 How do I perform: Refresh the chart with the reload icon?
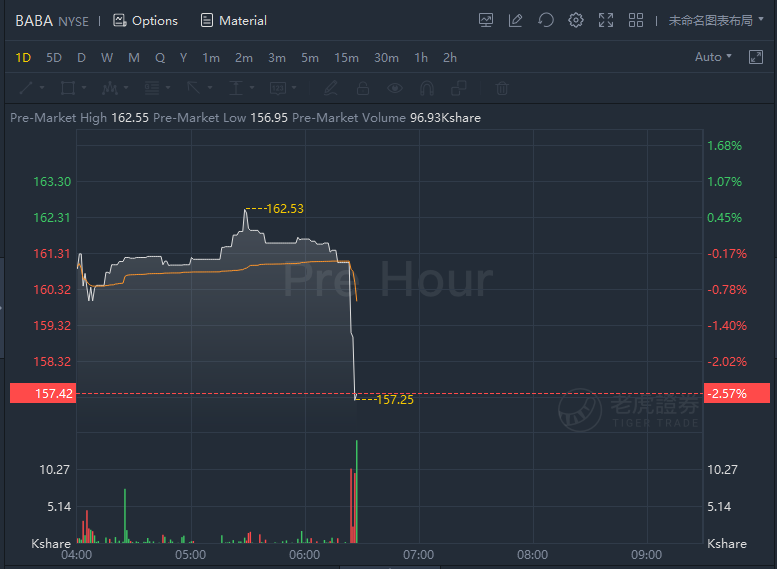pyautogui.click(x=546, y=20)
